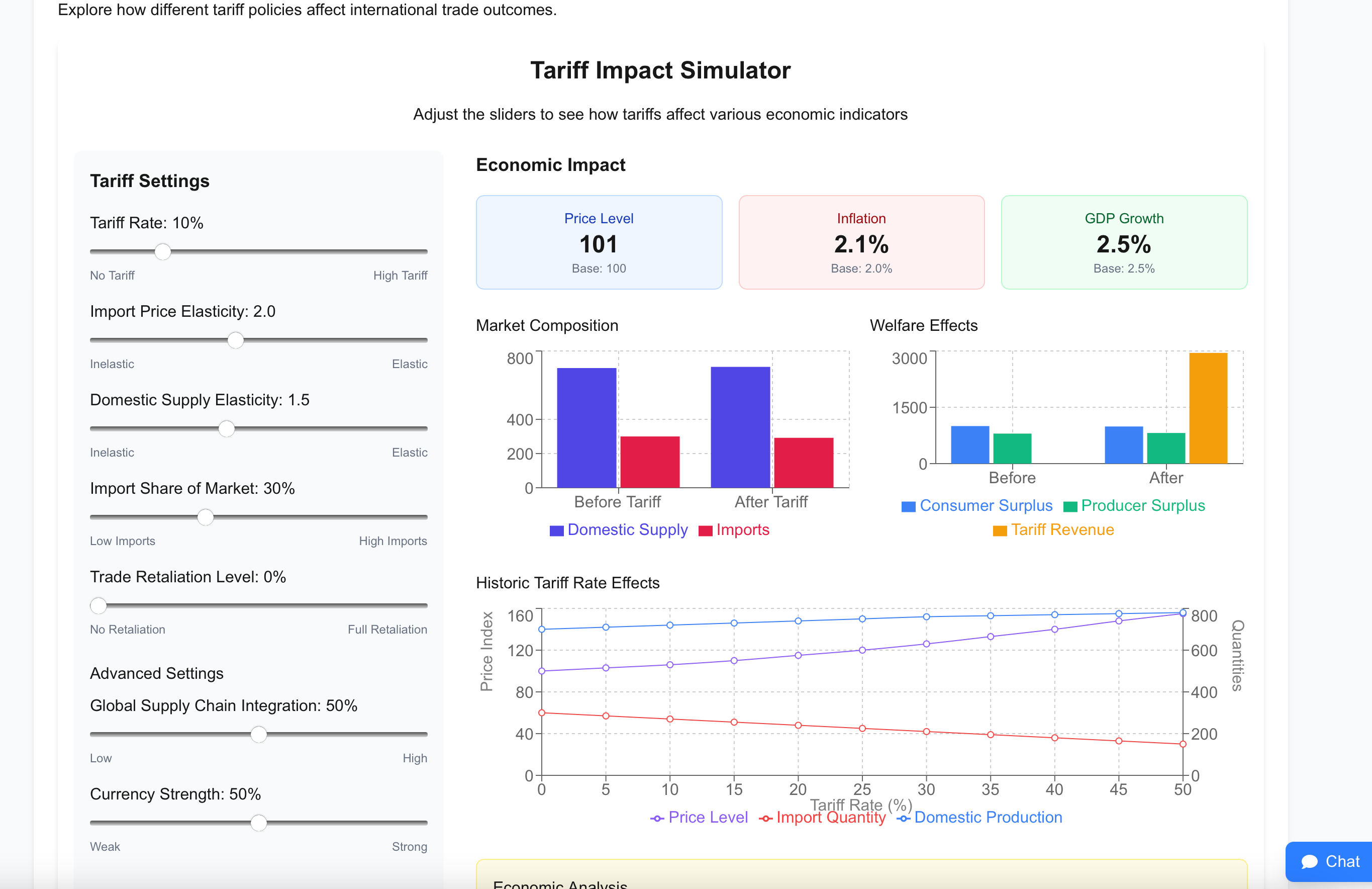Click Import Price Elasticity slider handle
The image size is (1372, 889).
coord(235,340)
